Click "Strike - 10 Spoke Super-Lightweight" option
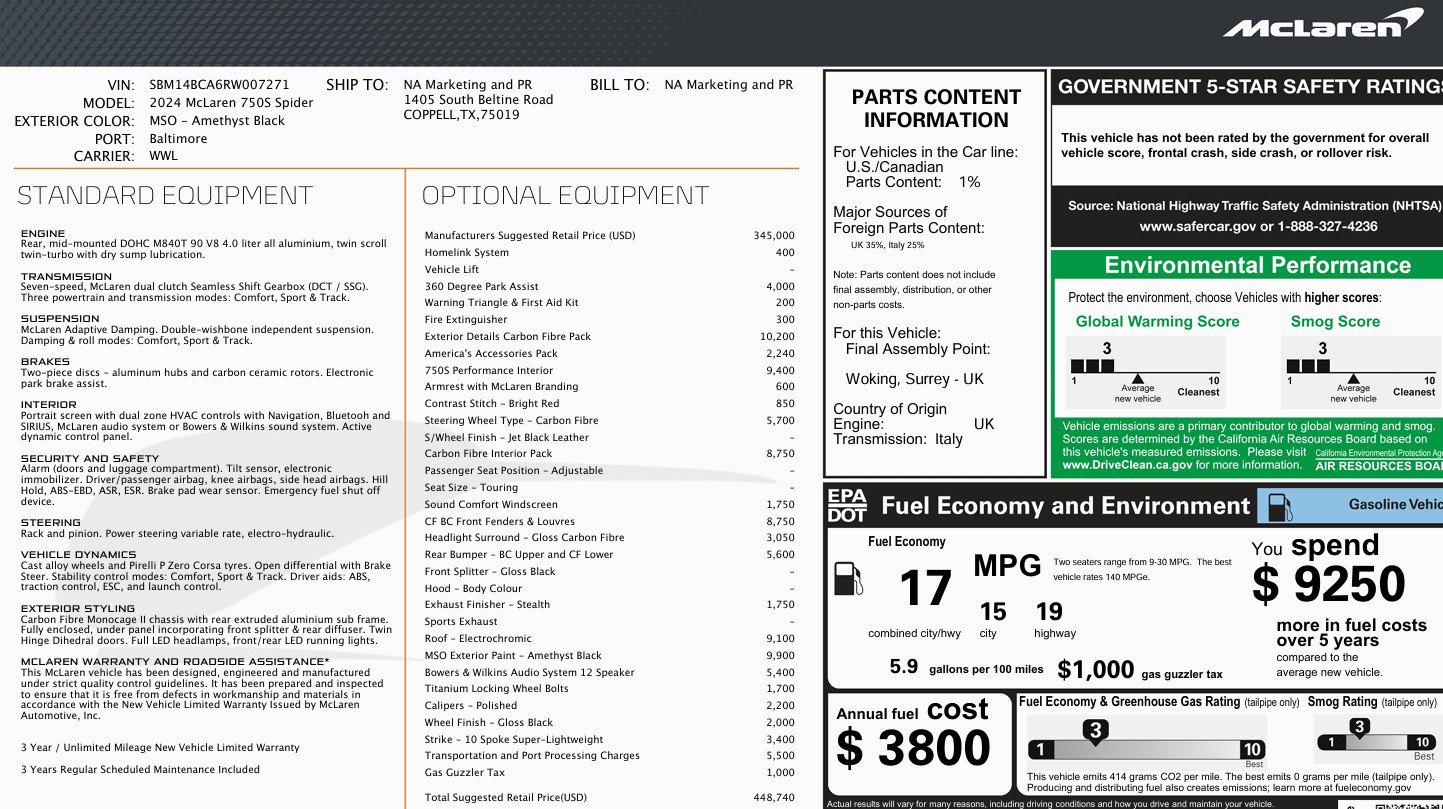Image resolution: width=1443 pixels, height=809 pixels. click(514, 740)
